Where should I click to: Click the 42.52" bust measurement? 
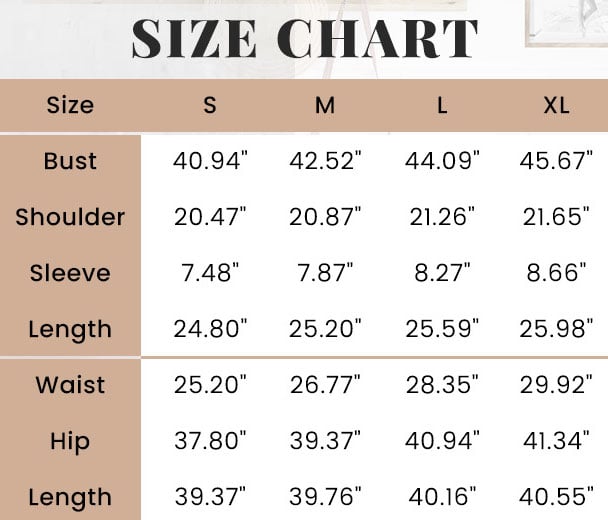click(x=326, y=161)
